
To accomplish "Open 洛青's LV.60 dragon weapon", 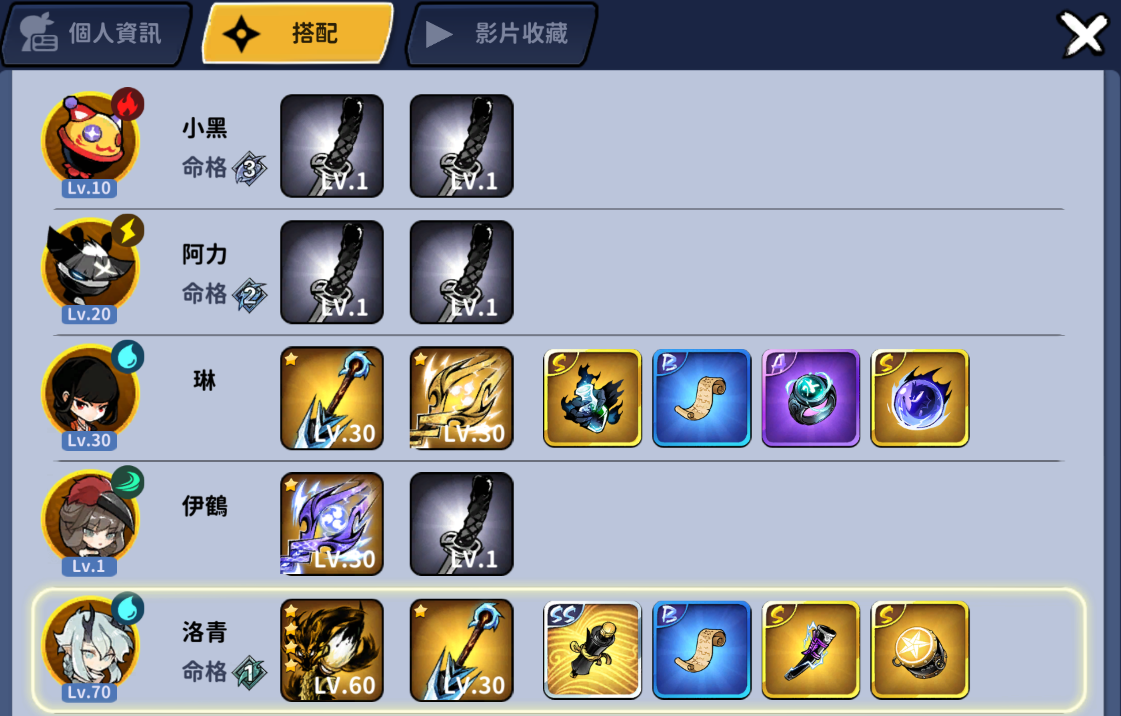I will 332,650.
